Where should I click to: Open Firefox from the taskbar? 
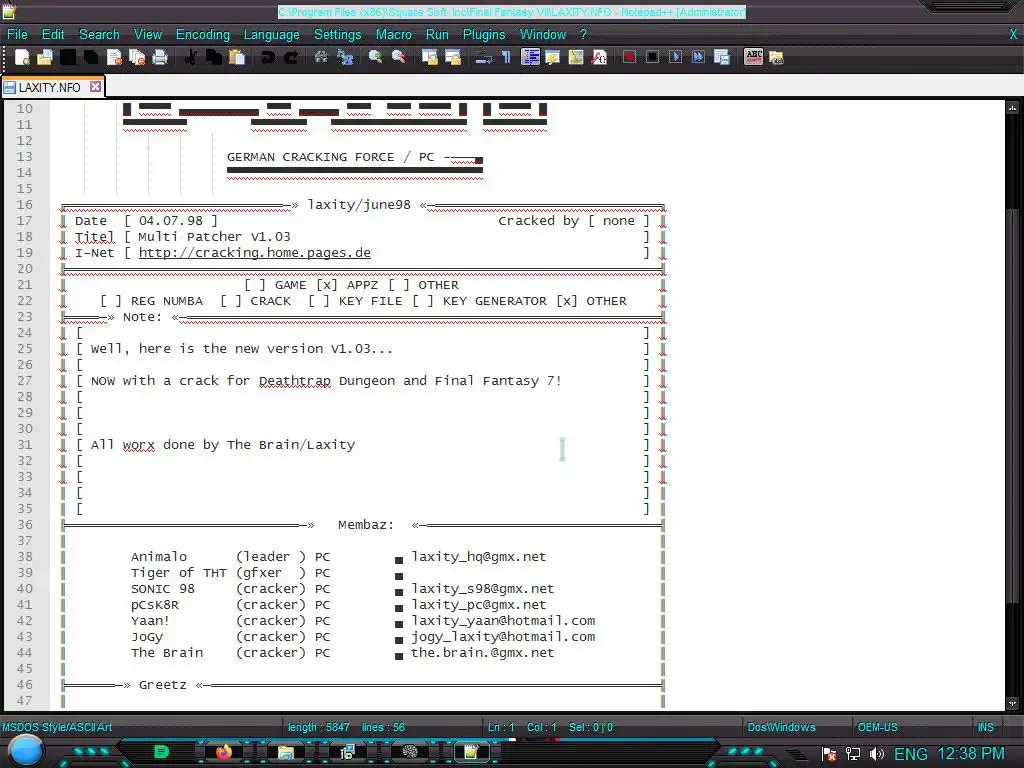tap(223, 752)
